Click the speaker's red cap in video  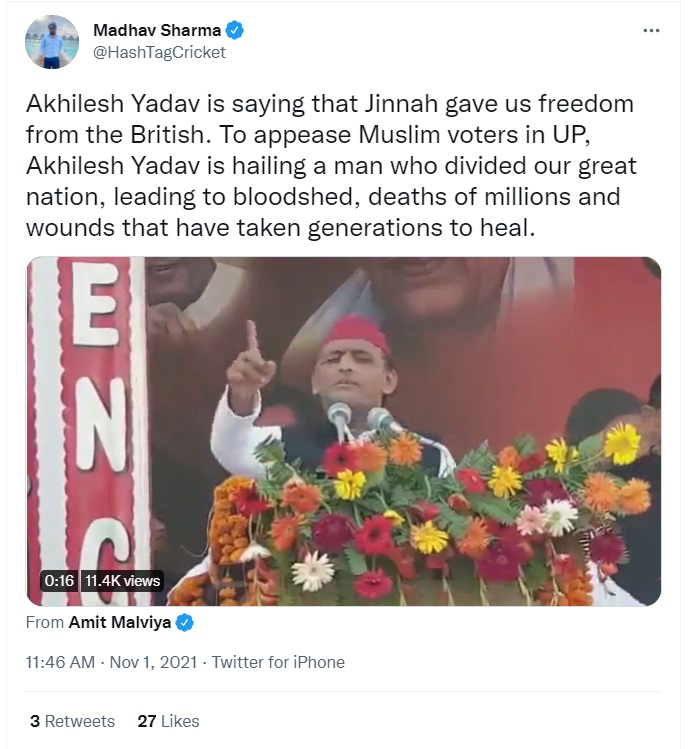coord(354,331)
